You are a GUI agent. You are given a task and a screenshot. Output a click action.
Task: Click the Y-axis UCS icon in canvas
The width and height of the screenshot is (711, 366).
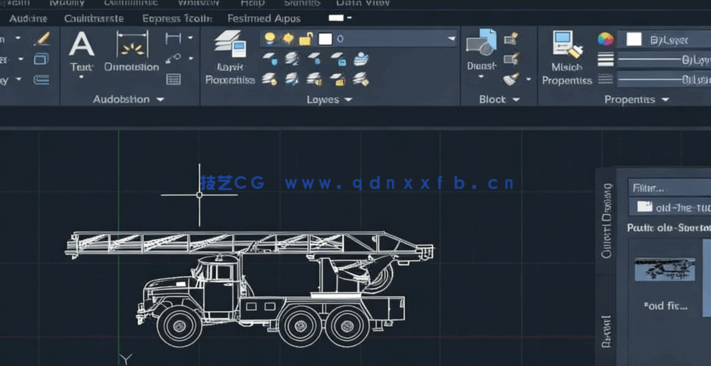126,359
